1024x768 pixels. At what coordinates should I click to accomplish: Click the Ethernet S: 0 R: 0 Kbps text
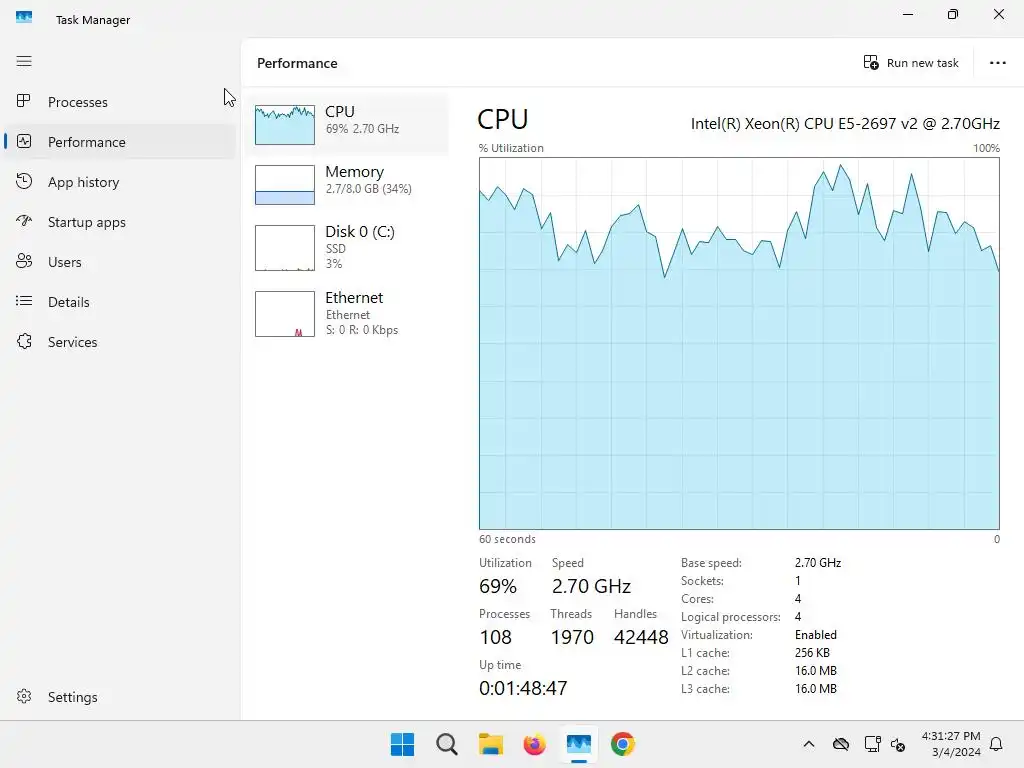coord(362,330)
